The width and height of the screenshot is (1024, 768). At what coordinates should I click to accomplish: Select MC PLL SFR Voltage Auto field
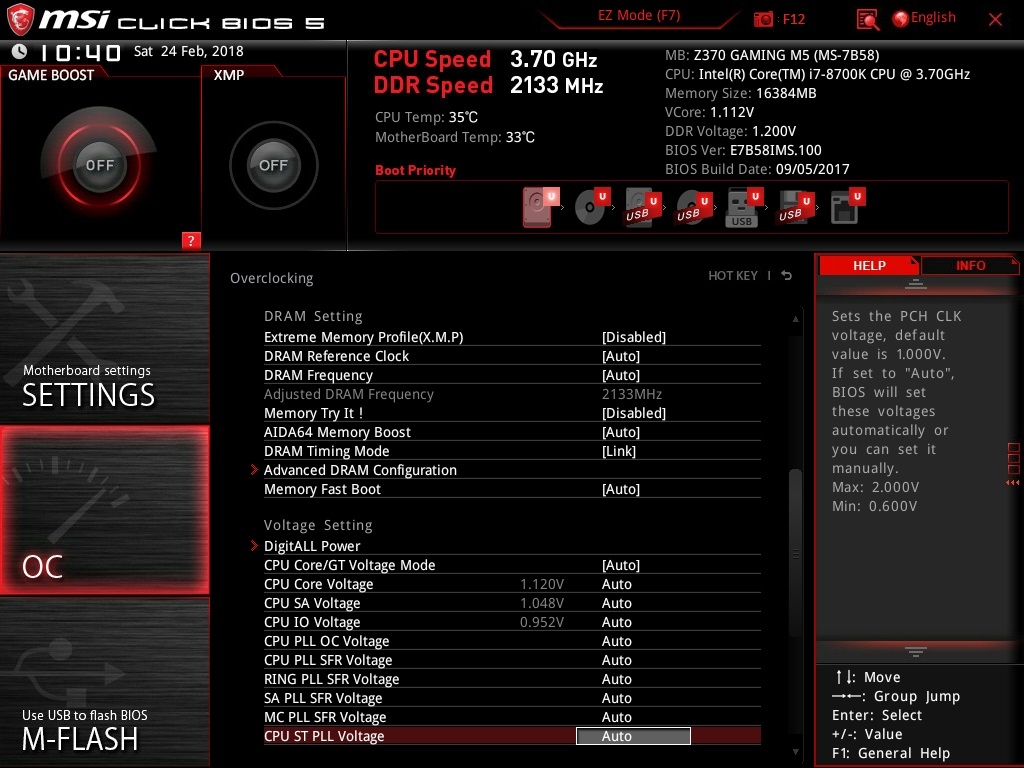pos(616,716)
